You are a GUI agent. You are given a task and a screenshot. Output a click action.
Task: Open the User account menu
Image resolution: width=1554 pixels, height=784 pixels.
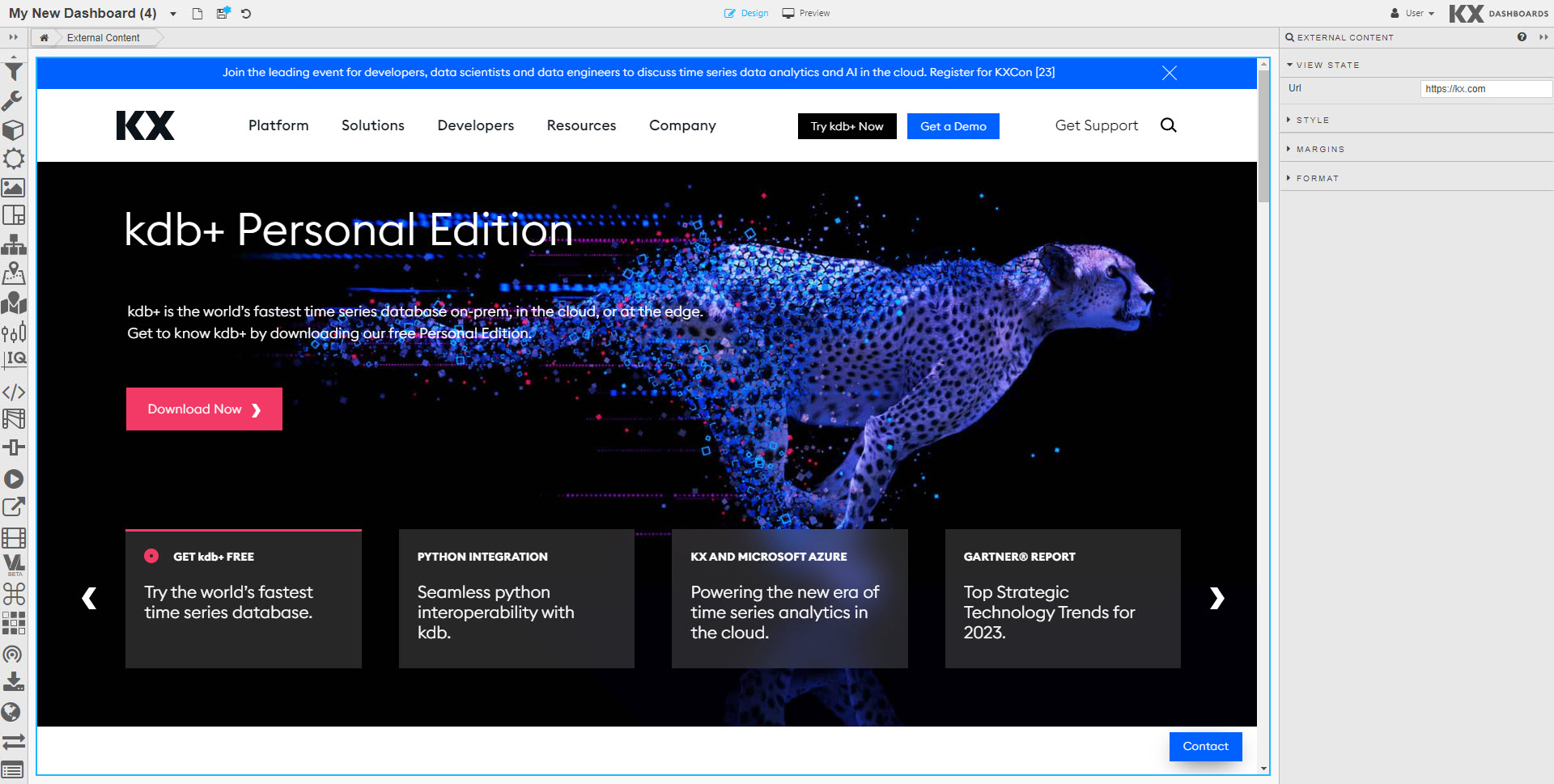(1412, 13)
